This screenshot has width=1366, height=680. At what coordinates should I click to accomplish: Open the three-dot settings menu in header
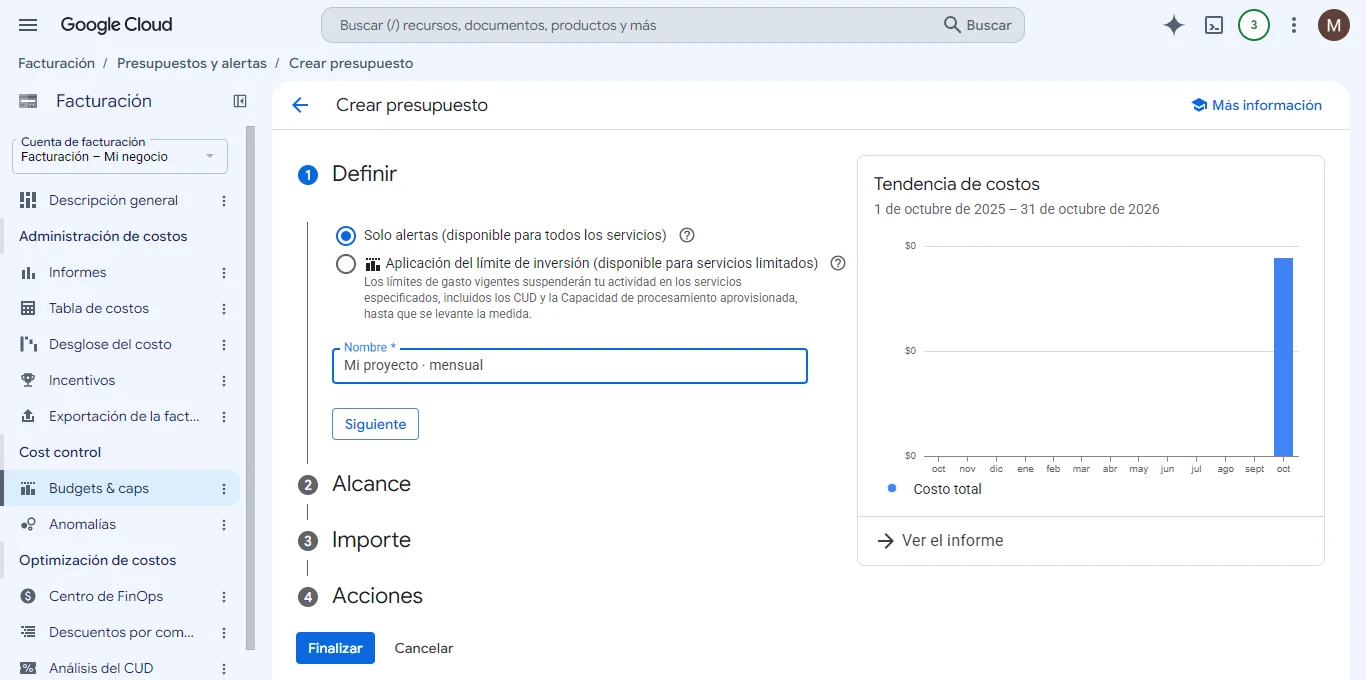pyautogui.click(x=1294, y=25)
